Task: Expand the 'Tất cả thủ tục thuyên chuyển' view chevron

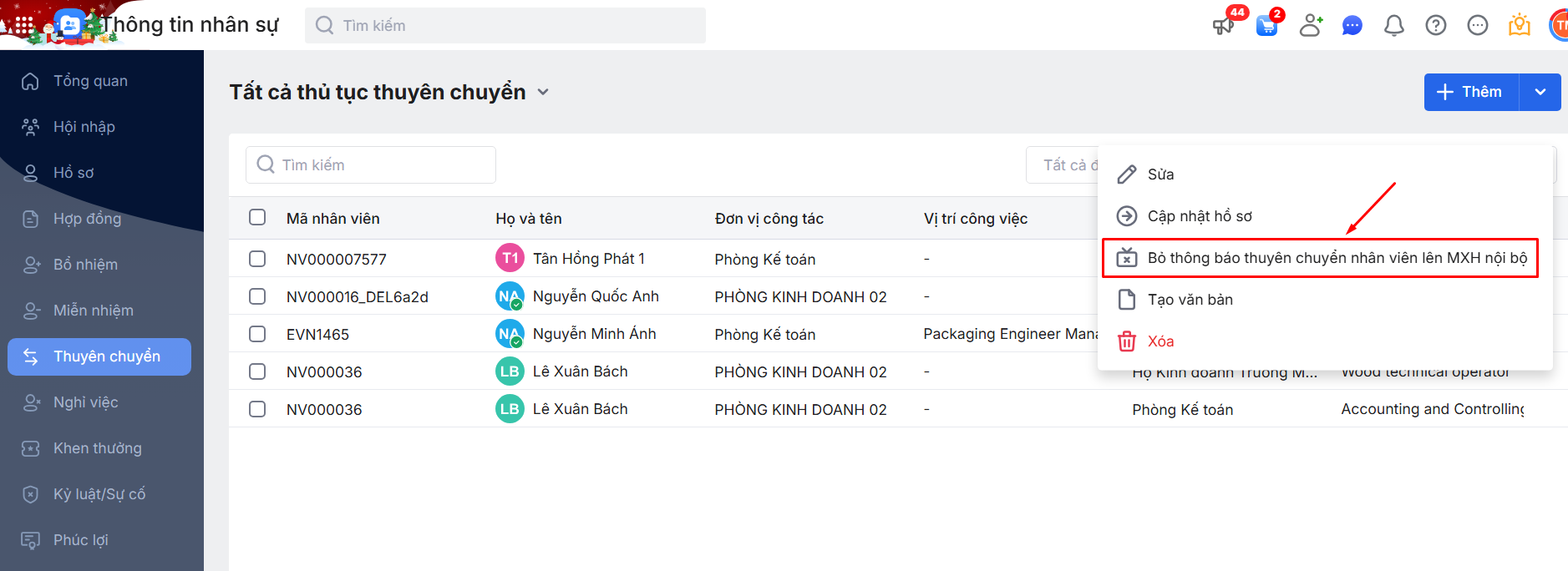Action: coord(543,92)
